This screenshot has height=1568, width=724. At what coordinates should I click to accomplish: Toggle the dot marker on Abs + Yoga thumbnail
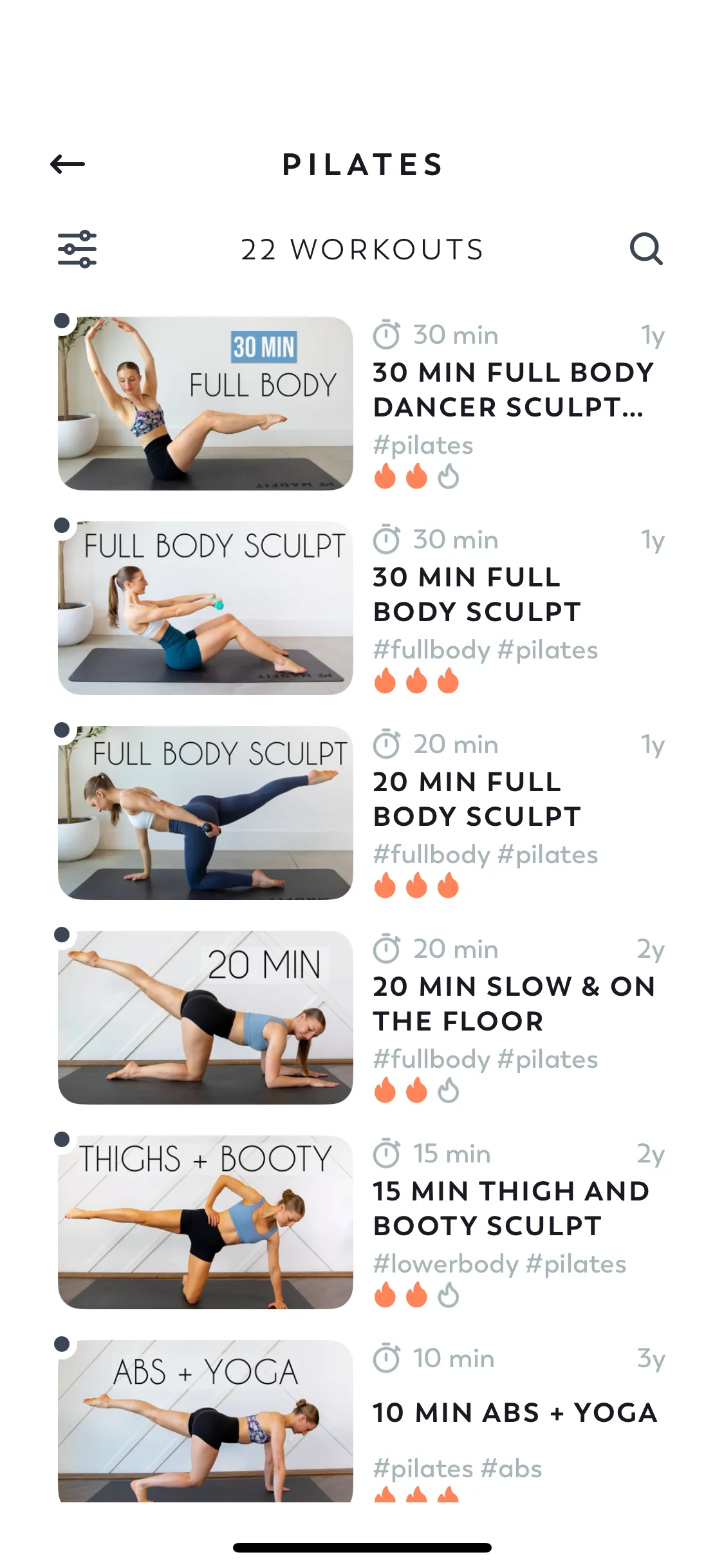click(x=62, y=1344)
